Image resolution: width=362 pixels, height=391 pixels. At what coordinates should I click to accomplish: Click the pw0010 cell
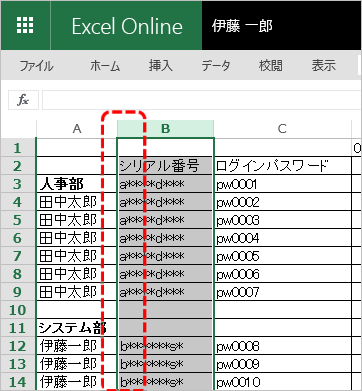[283, 382]
